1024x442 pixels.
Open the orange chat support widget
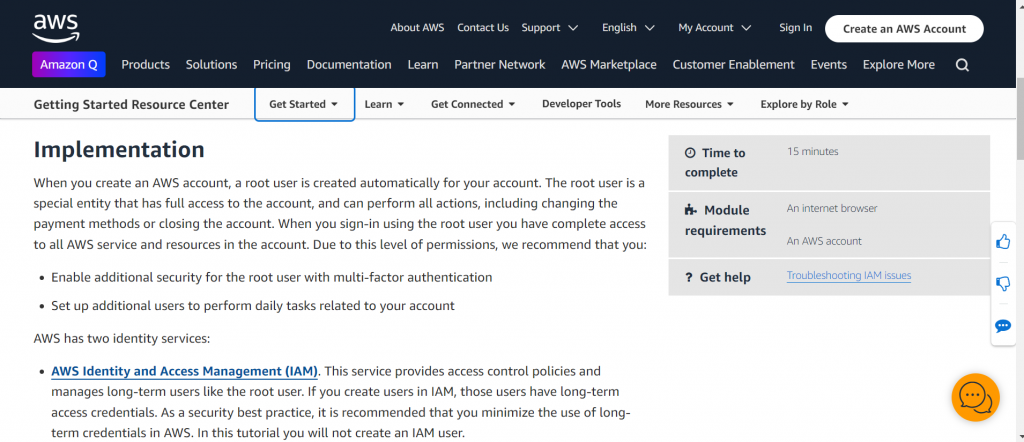pyautogui.click(x=975, y=397)
